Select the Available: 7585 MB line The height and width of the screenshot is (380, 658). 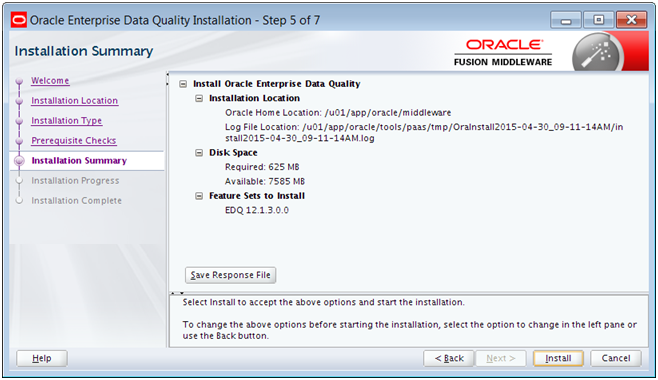point(265,181)
